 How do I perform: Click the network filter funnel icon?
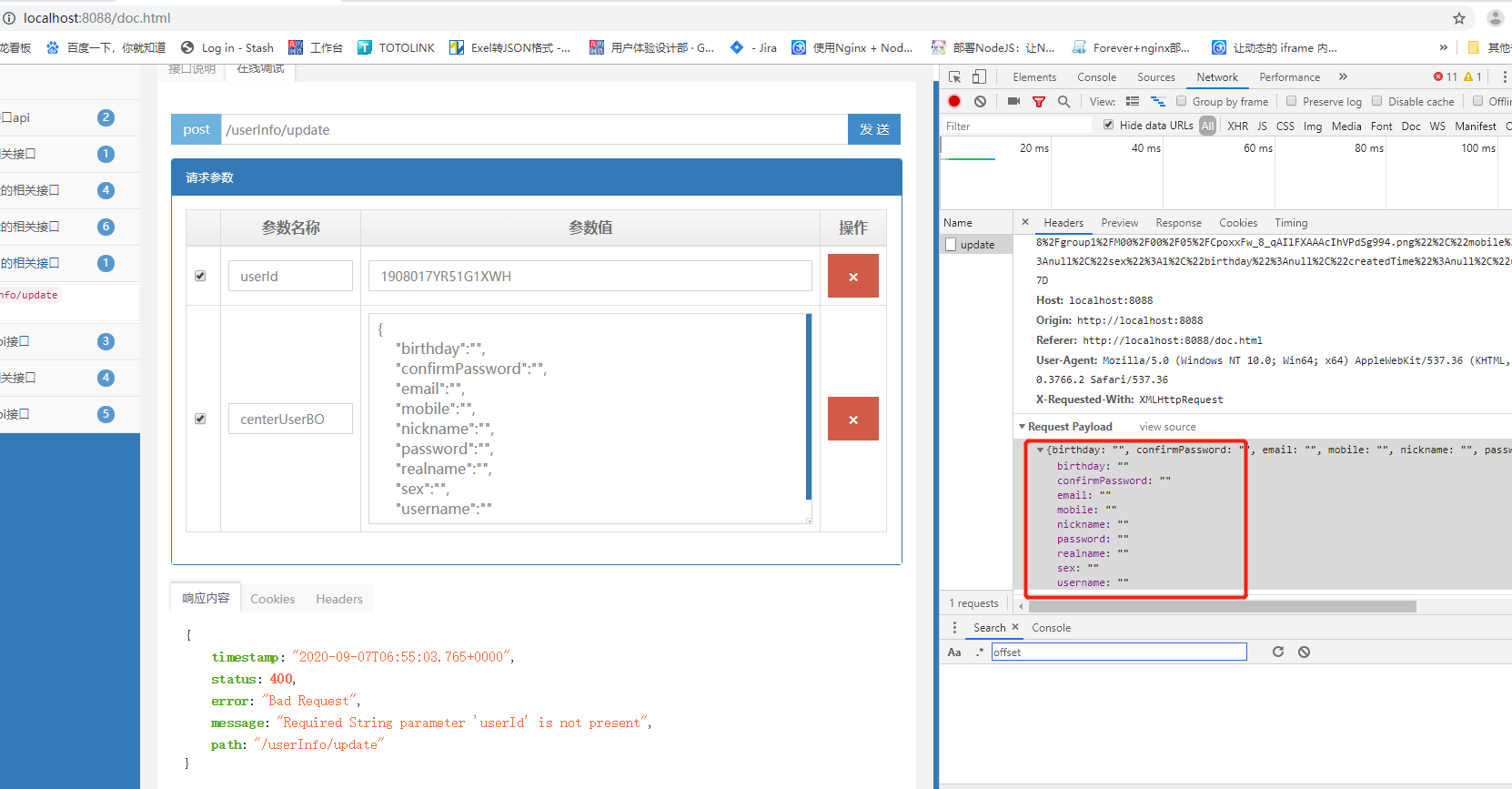1038,101
